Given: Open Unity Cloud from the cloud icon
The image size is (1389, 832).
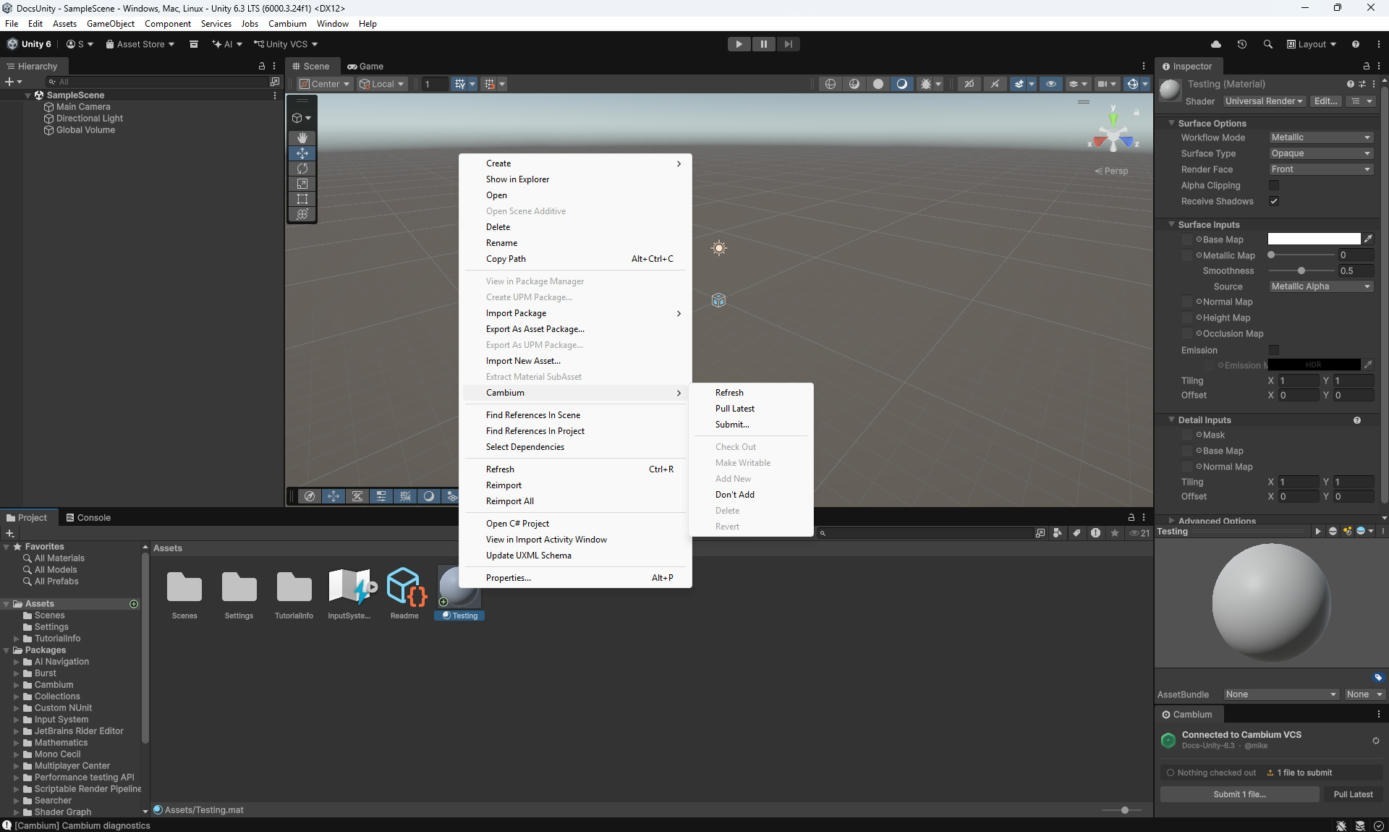Looking at the screenshot, I should [1216, 44].
